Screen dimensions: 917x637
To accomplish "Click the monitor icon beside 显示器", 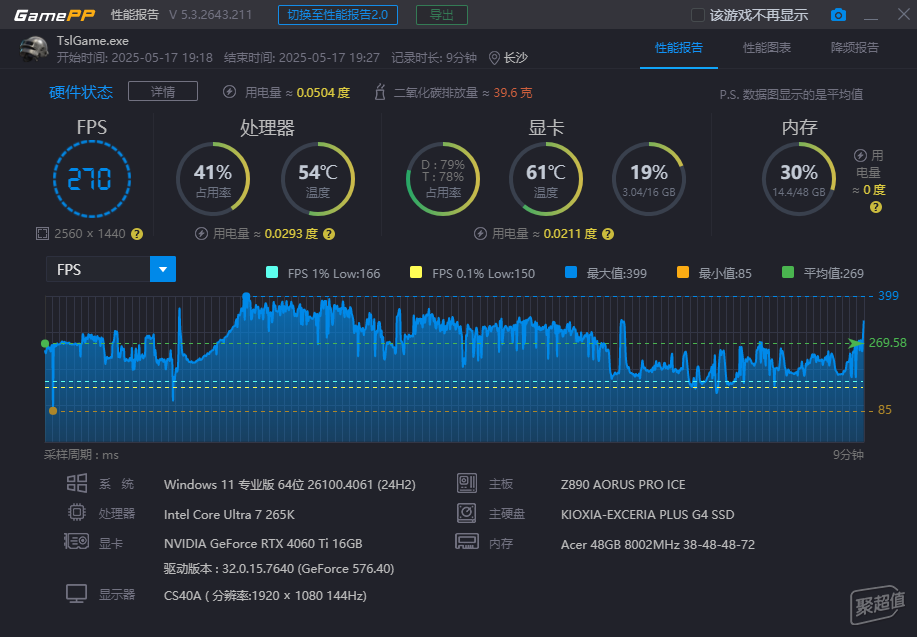I will click(x=77, y=594).
